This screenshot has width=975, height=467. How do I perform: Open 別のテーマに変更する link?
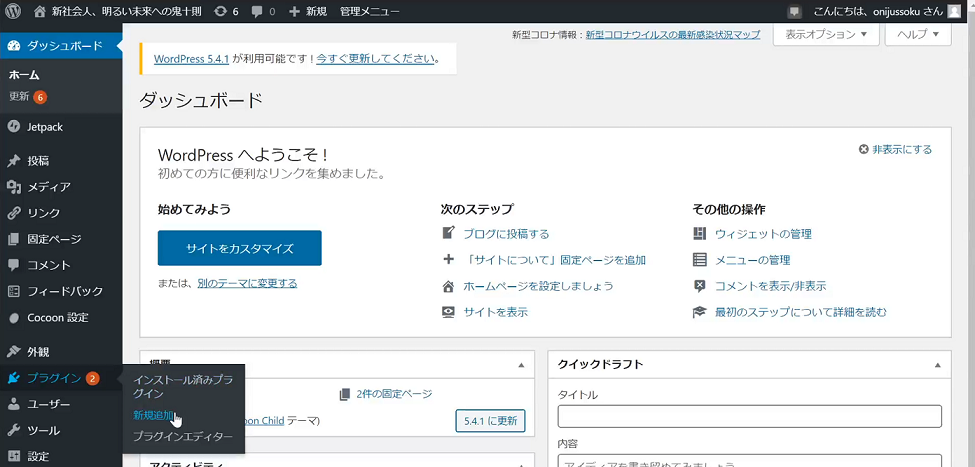tap(247, 284)
